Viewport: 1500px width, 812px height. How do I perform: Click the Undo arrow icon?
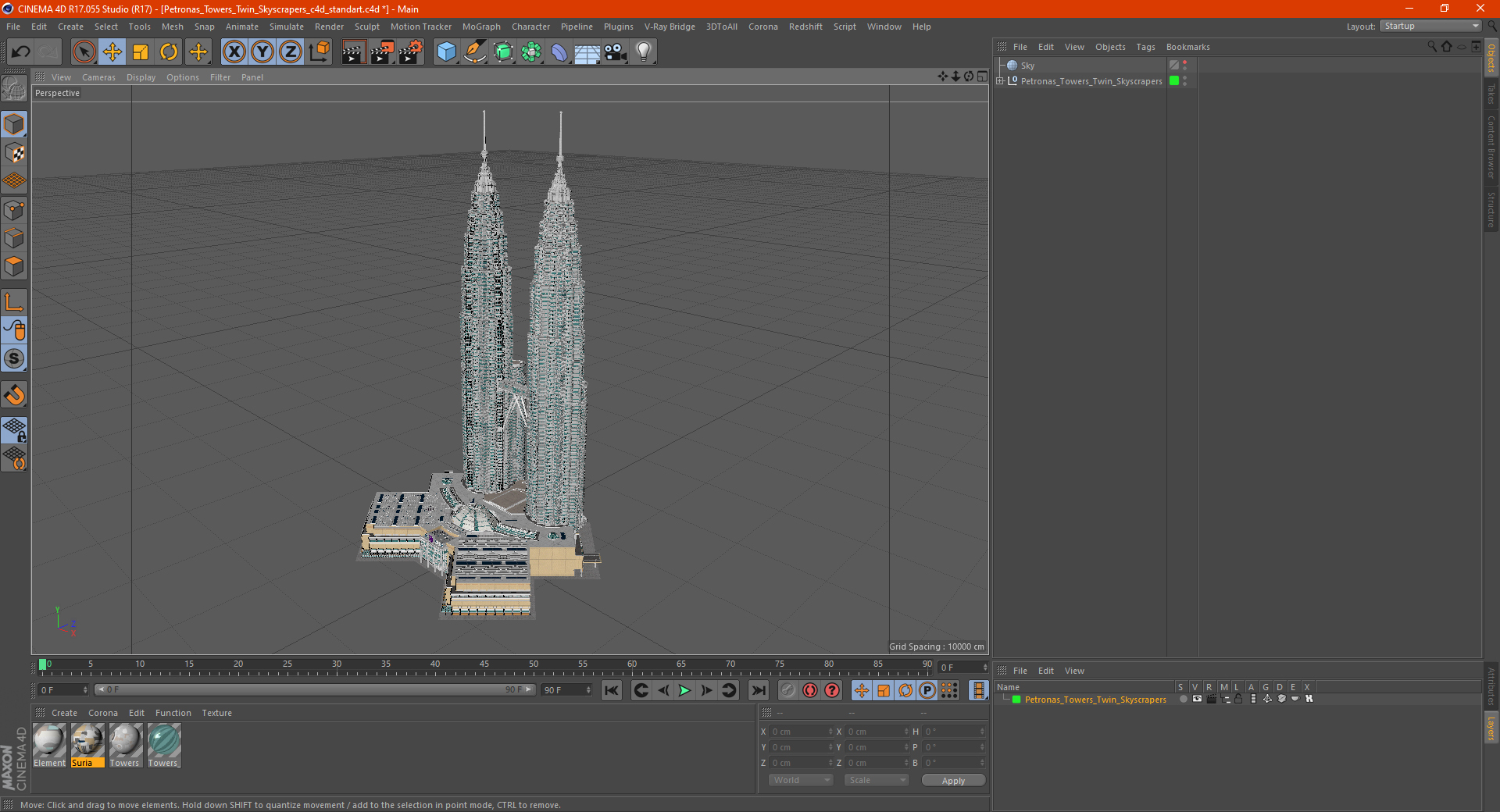21,52
